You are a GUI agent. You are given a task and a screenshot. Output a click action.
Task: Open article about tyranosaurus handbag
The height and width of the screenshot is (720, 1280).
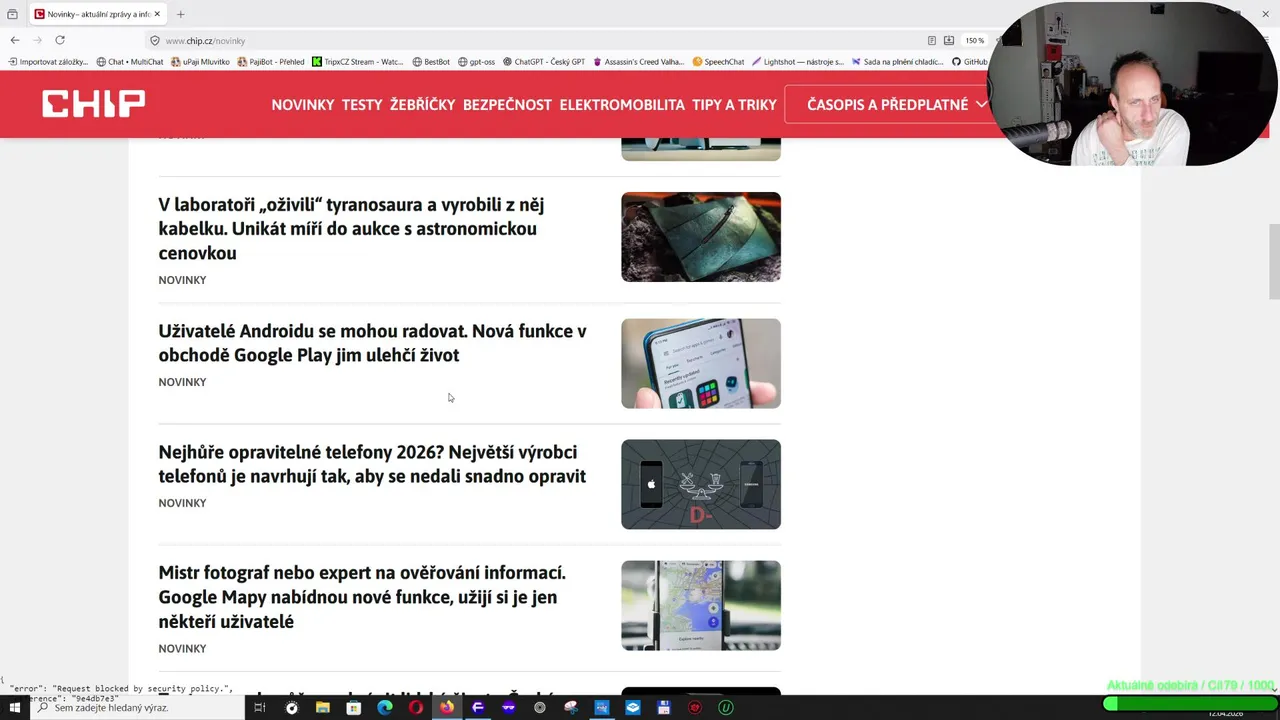coord(351,229)
